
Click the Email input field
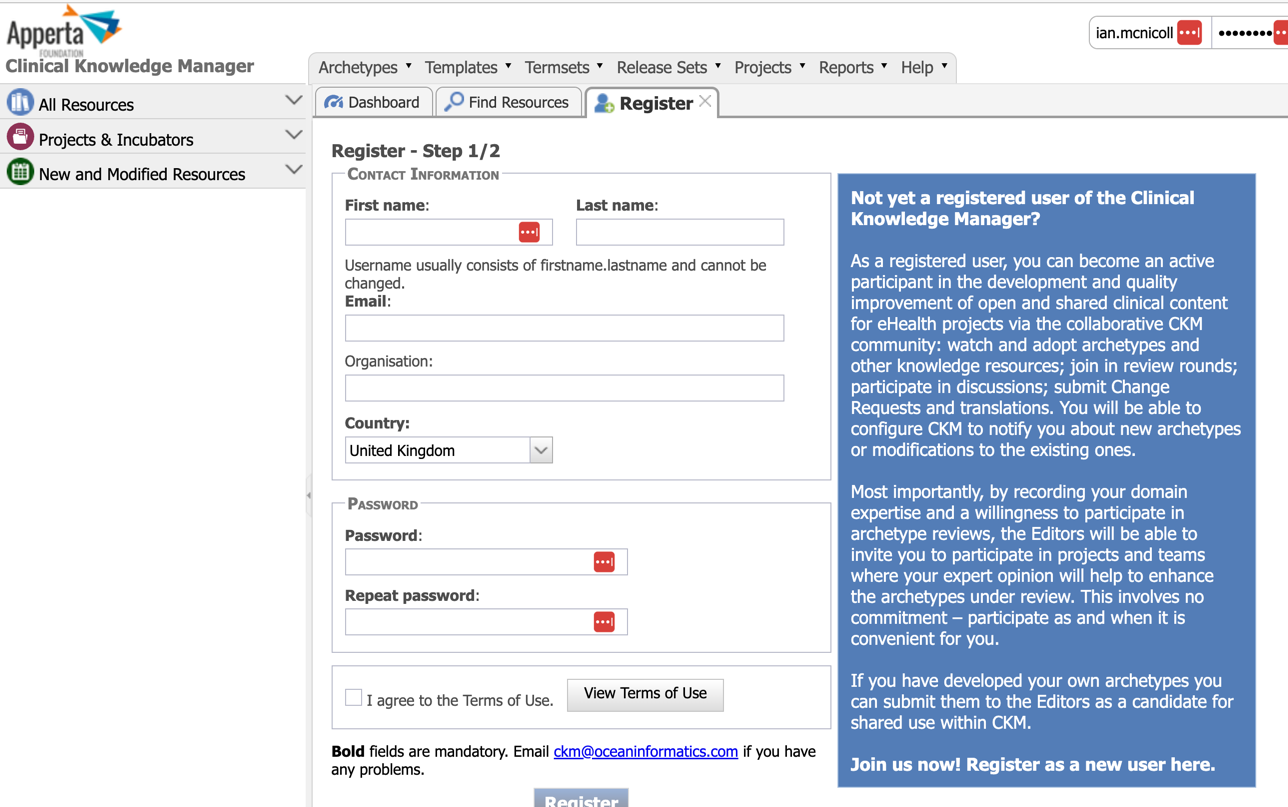tap(564, 328)
